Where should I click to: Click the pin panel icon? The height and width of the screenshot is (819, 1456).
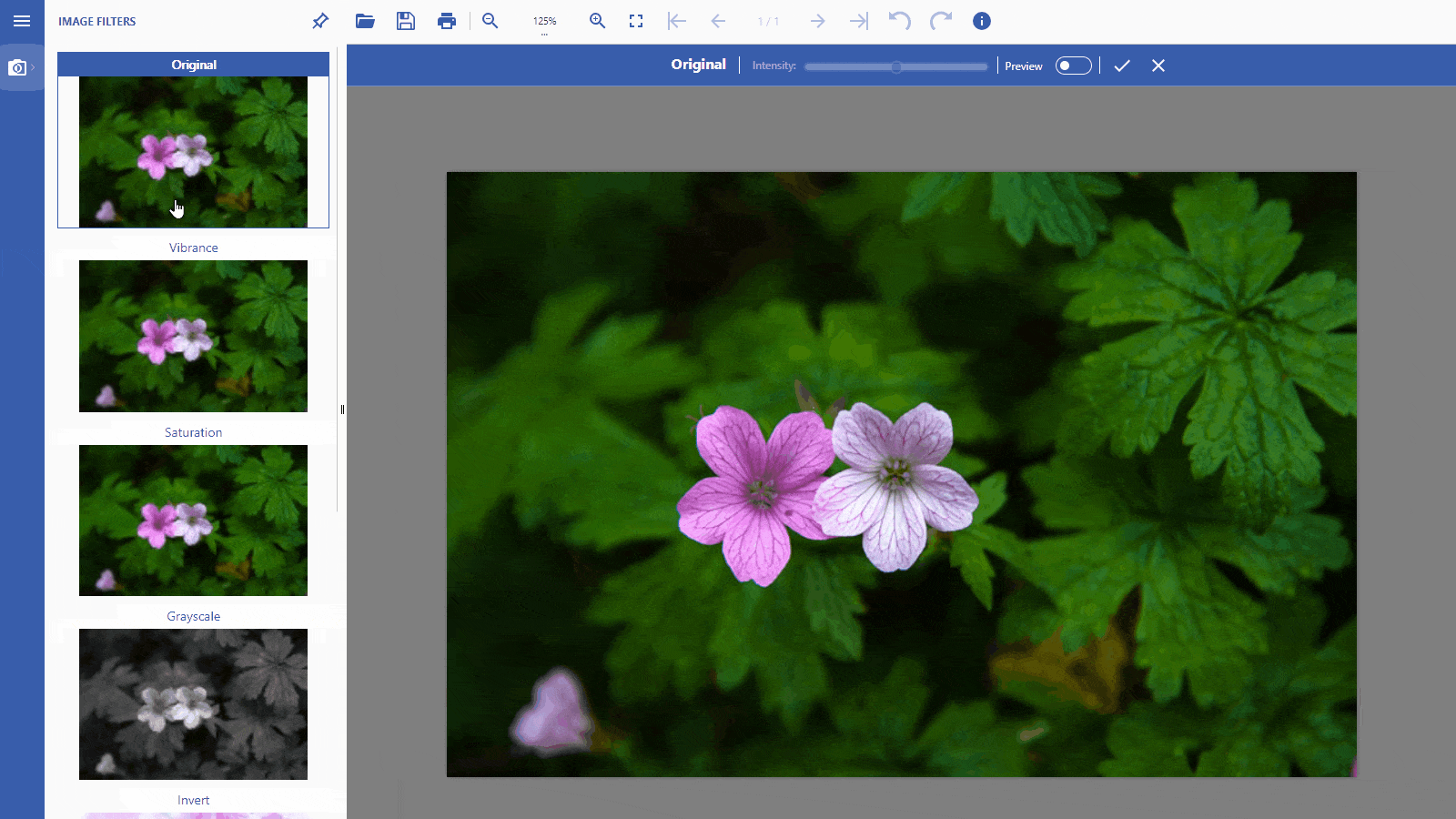(320, 21)
